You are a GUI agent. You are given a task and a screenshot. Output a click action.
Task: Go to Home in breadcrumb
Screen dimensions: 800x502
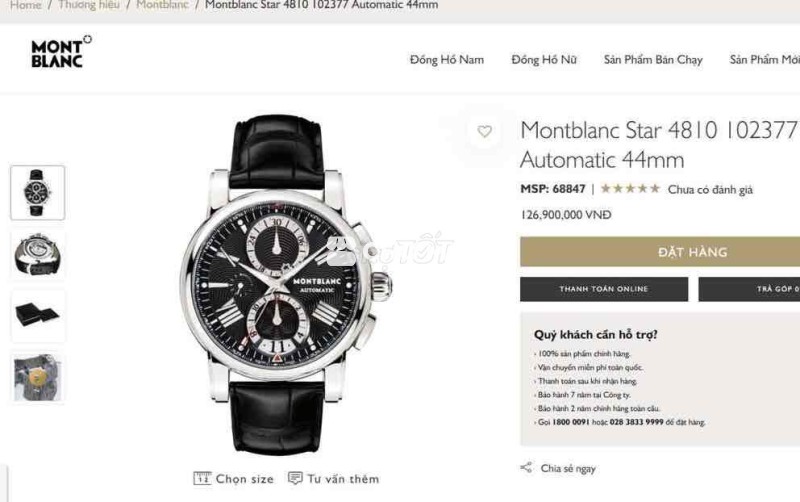click(26, 5)
